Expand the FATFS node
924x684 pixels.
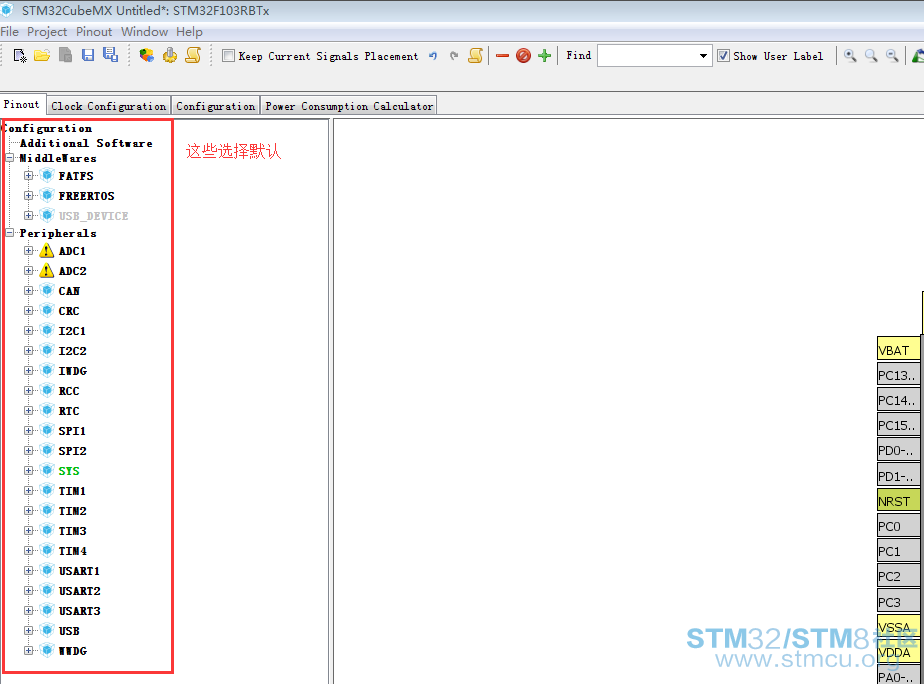[28, 176]
